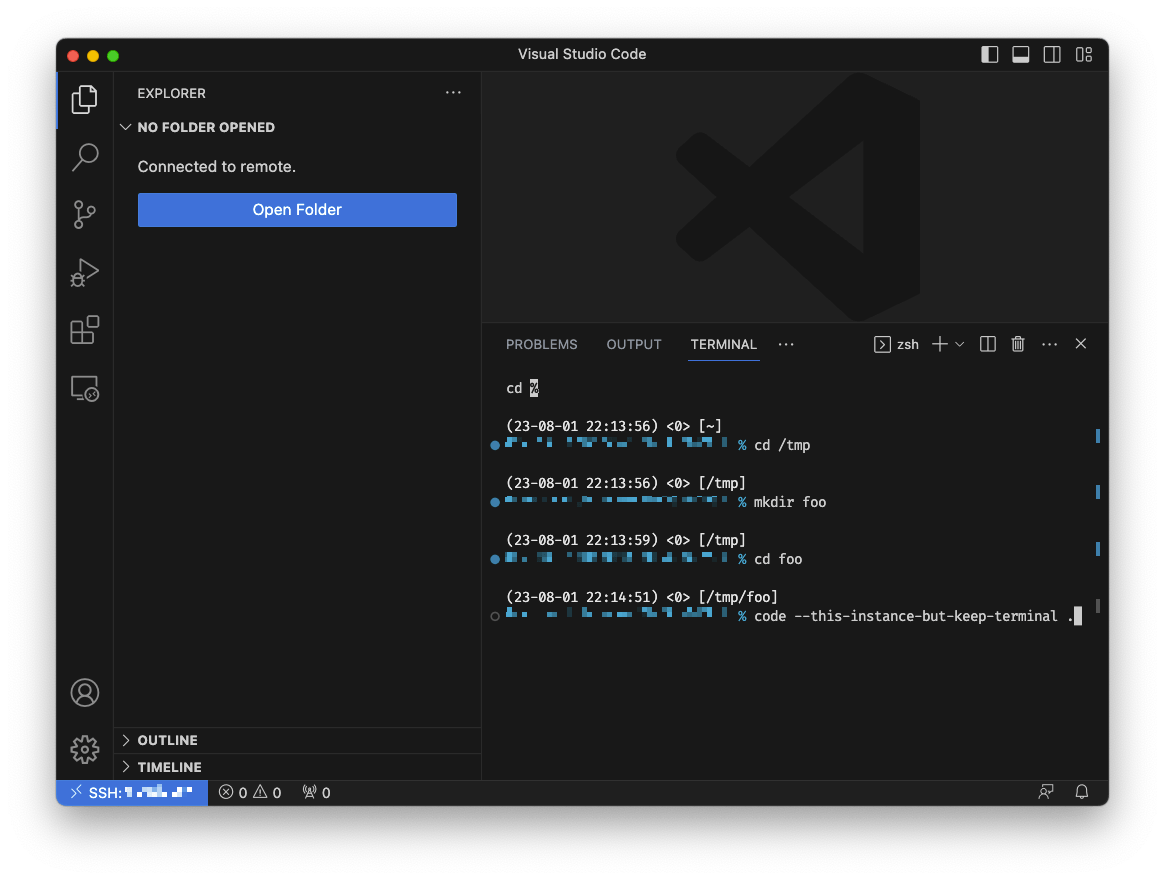Click the EXPLORER panel title
The image size is (1165, 880).
coord(172,93)
